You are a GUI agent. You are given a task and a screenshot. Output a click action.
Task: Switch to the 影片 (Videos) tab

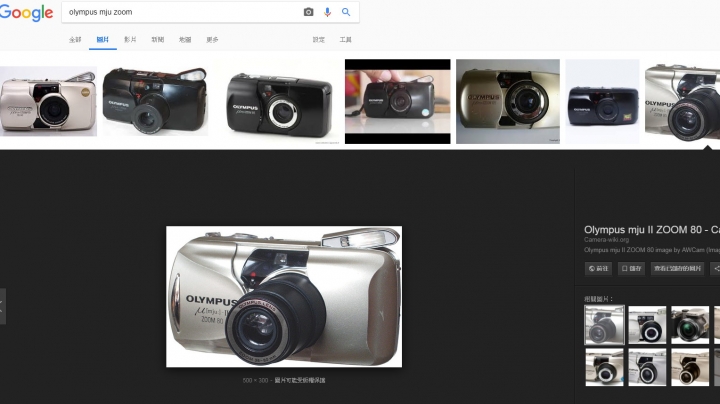pos(130,40)
